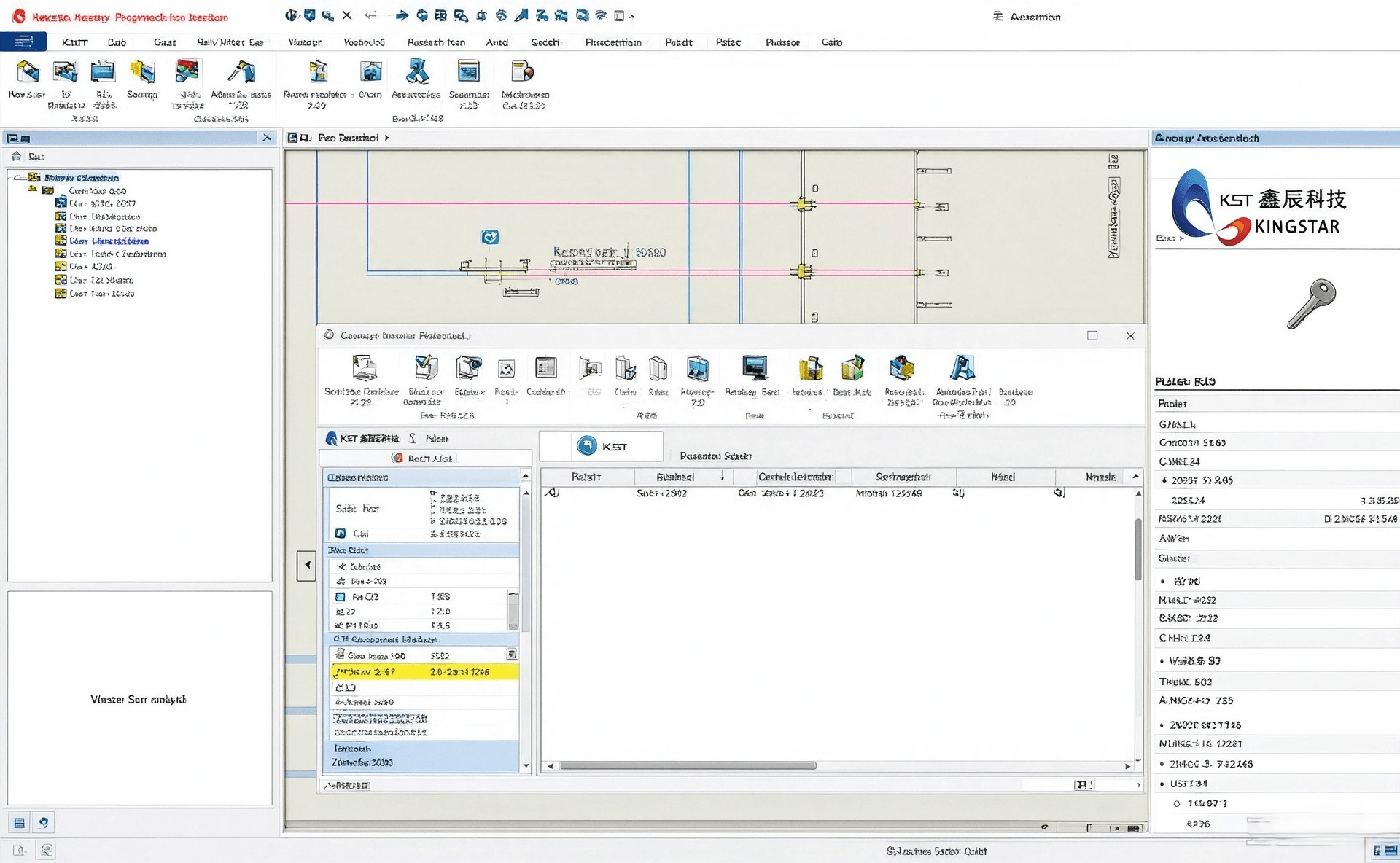Click the camera icon in dialog toolbar
This screenshot has width=1400, height=863.
coord(468,367)
